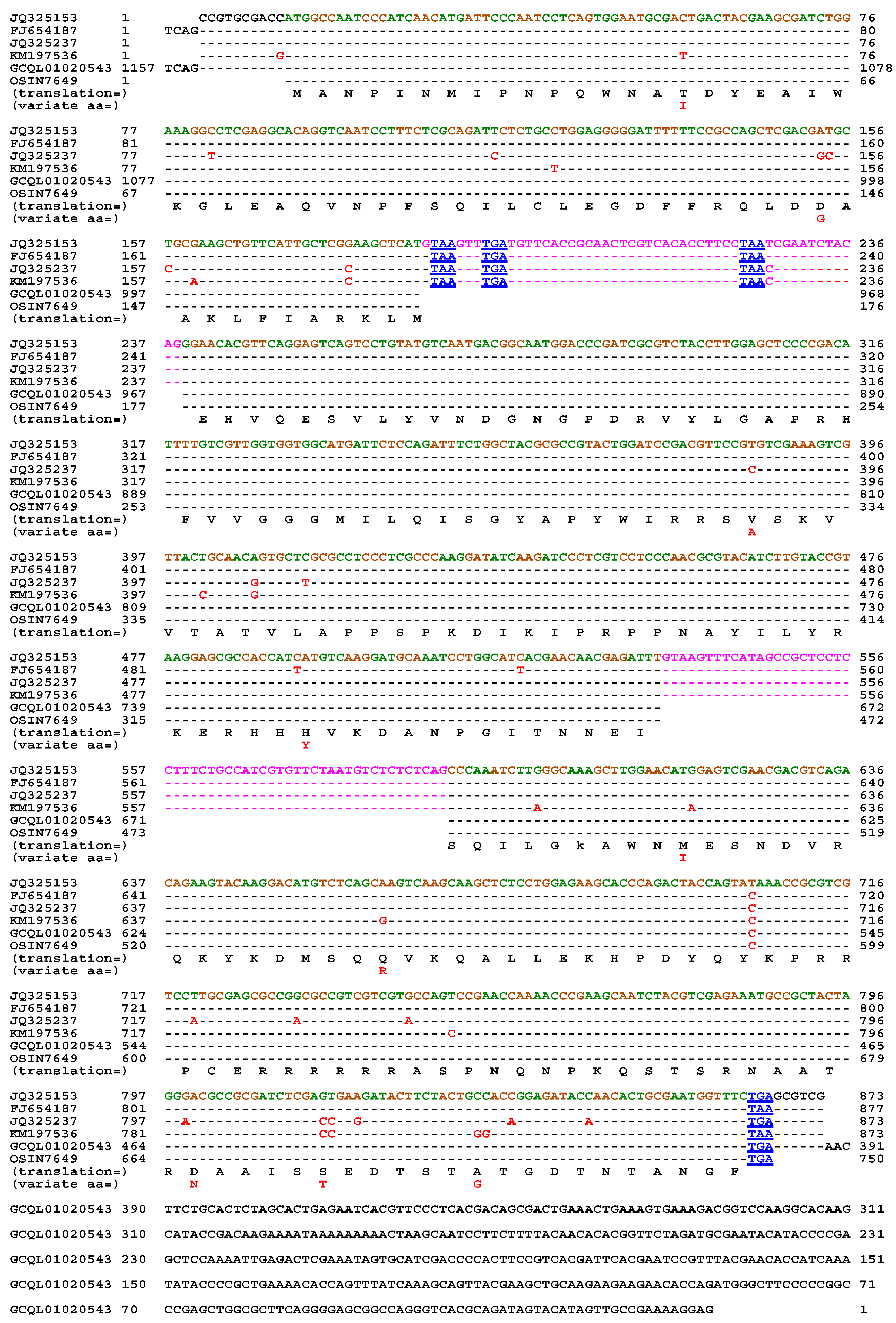Viewport: 896px width, 1323px height.
Task: Click the sequence row starting GCTCCAAAATTGAGA
Action: coord(507,1259)
